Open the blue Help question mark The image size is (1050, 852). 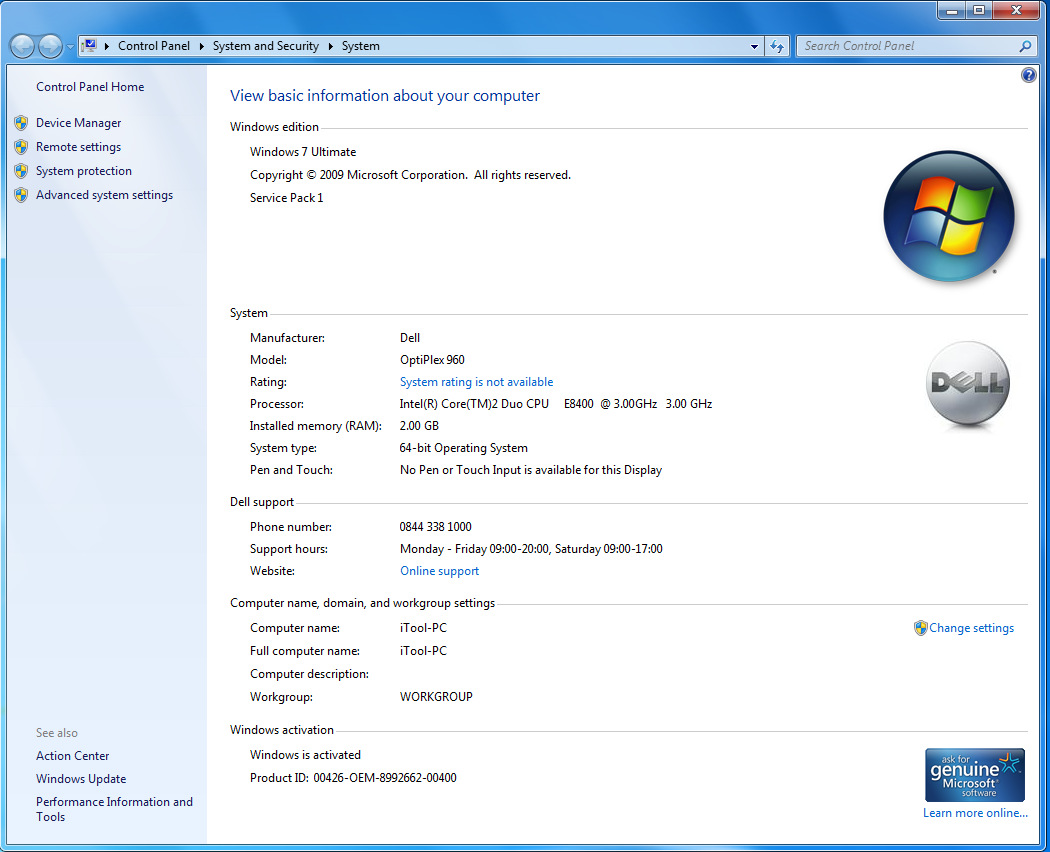click(x=1029, y=75)
